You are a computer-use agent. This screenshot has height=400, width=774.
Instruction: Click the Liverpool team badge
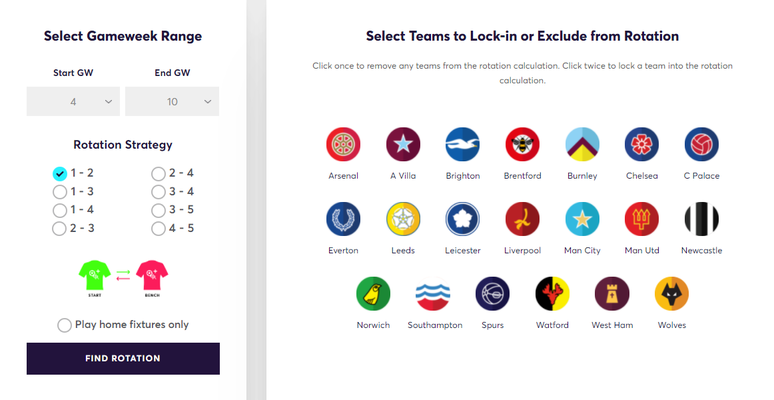[x=522, y=219]
